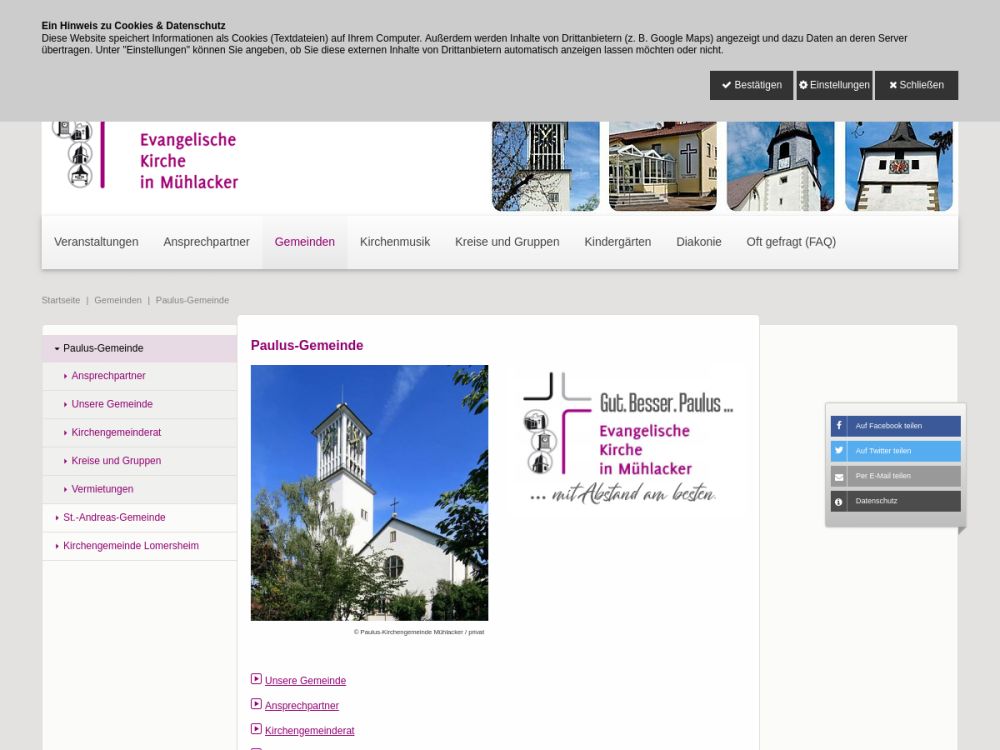This screenshot has height=750, width=1000.
Task: Select Diakonie in the navigation bar
Action: pyautogui.click(x=698, y=242)
